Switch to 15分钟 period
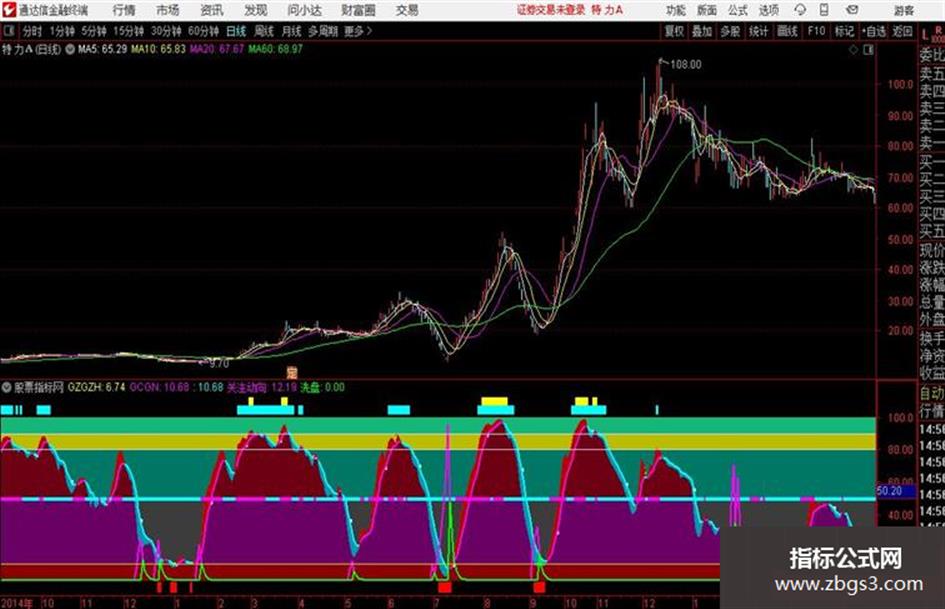Viewport: 945px width, 609px height. pyautogui.click(x=129, y=31)
